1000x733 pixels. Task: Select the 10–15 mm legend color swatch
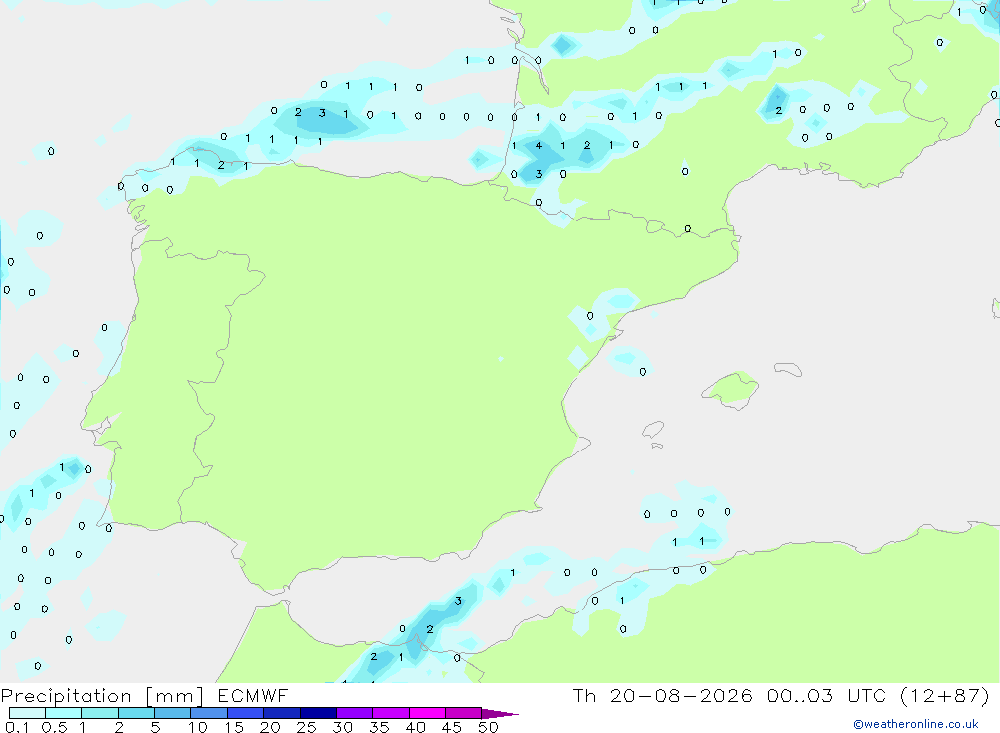click(209, 713)
